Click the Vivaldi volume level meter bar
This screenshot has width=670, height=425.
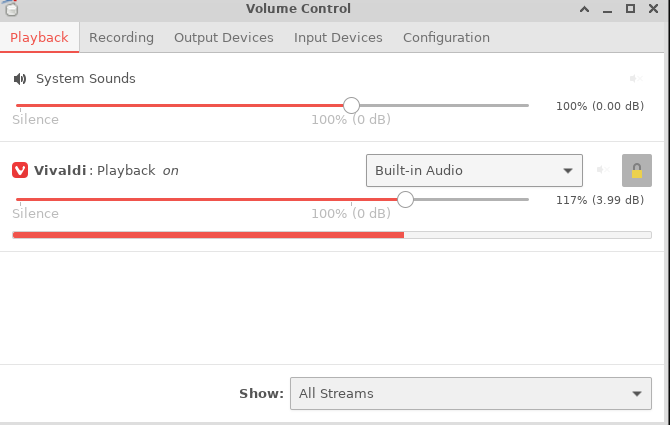(x=332, y=235)
